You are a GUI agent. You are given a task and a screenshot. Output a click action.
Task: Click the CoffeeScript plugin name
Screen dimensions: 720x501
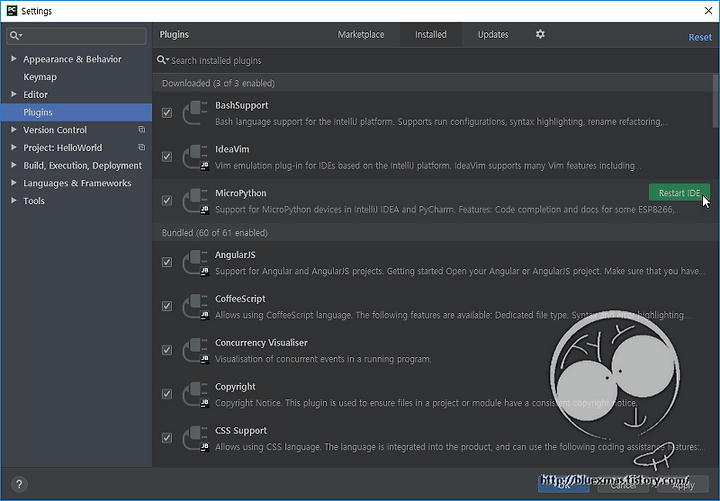pyautogui.click(x=240, y=299)
